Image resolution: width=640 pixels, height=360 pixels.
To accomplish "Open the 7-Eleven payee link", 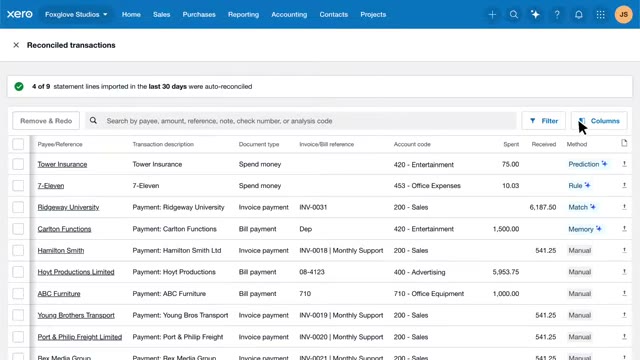I will click(x=51, y=186).
